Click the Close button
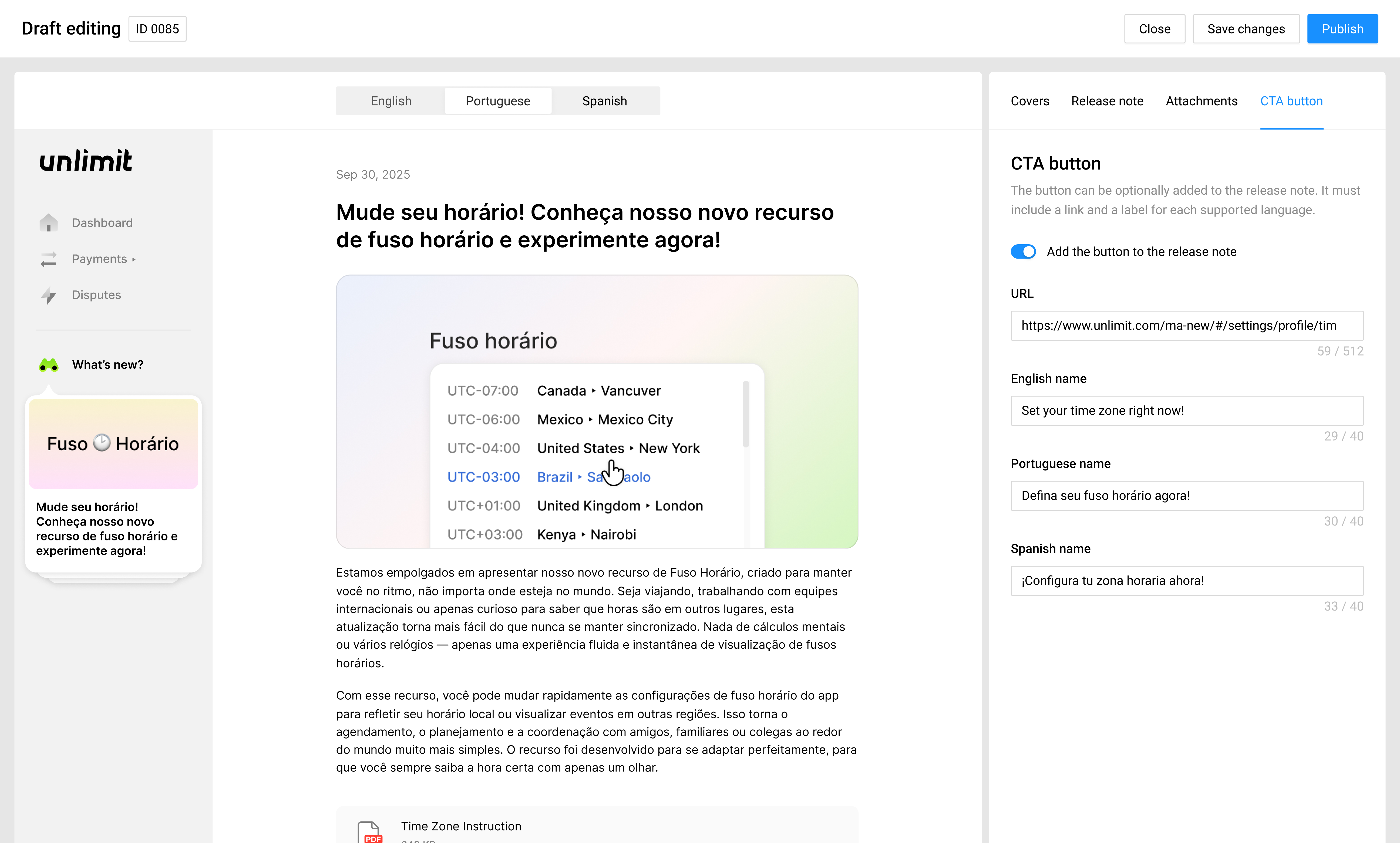 tap(1155, 29)
